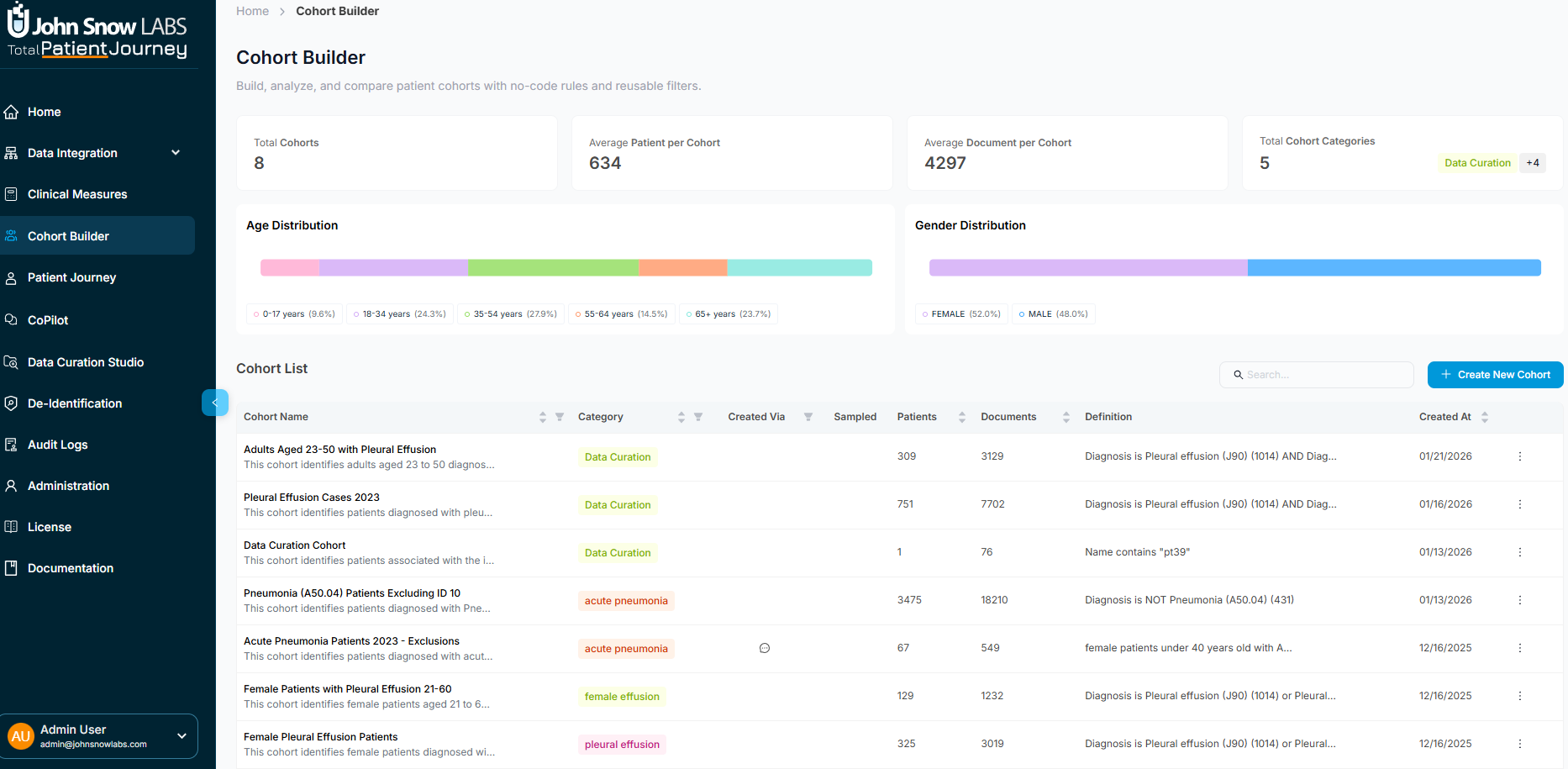Open the Data Integration sidebar section
Screen dimensions: 1568x769
[x=71, y=153]
